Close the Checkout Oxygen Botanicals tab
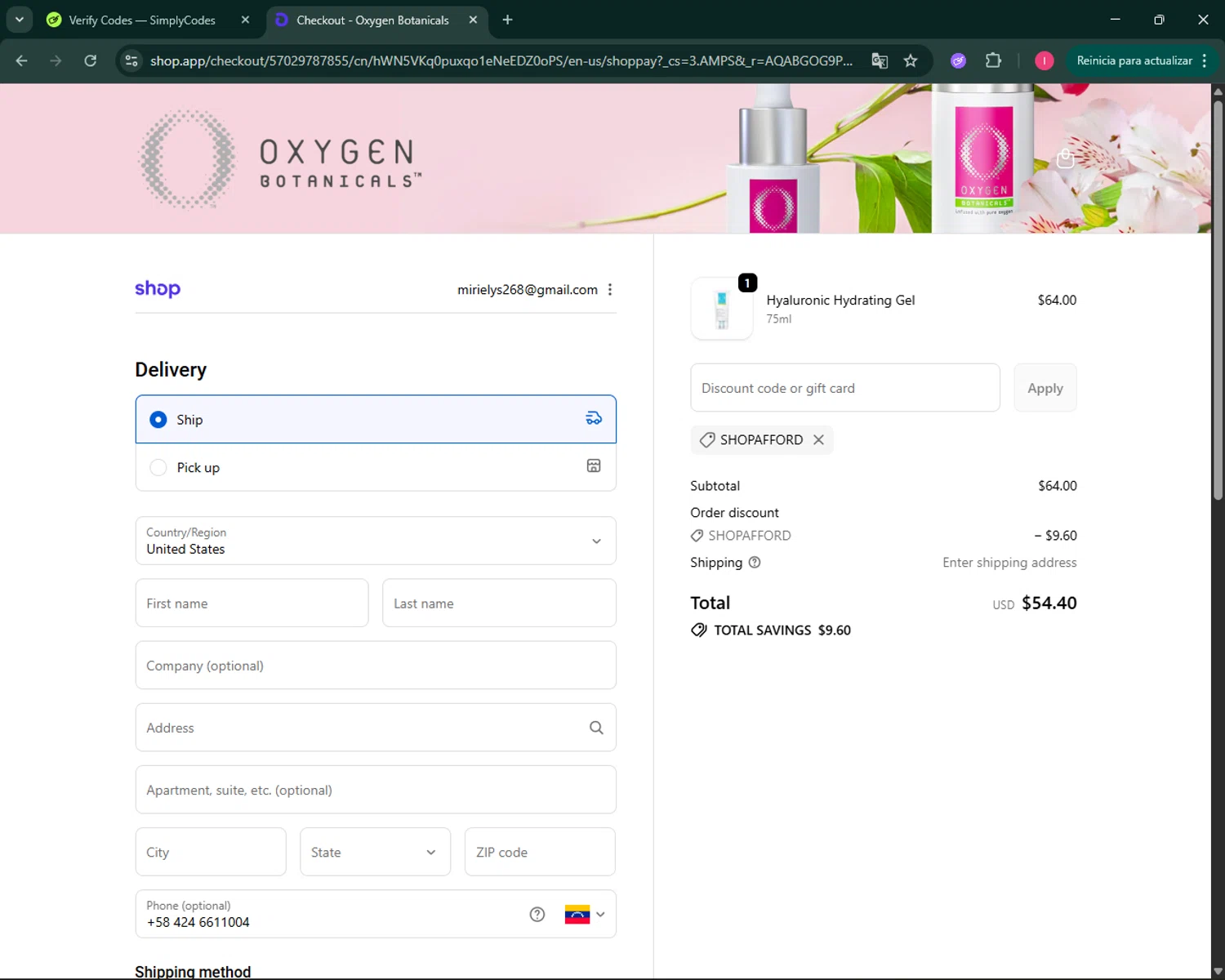The height and width of the screenshot is (980, 1225). click(x=473, y=20)
